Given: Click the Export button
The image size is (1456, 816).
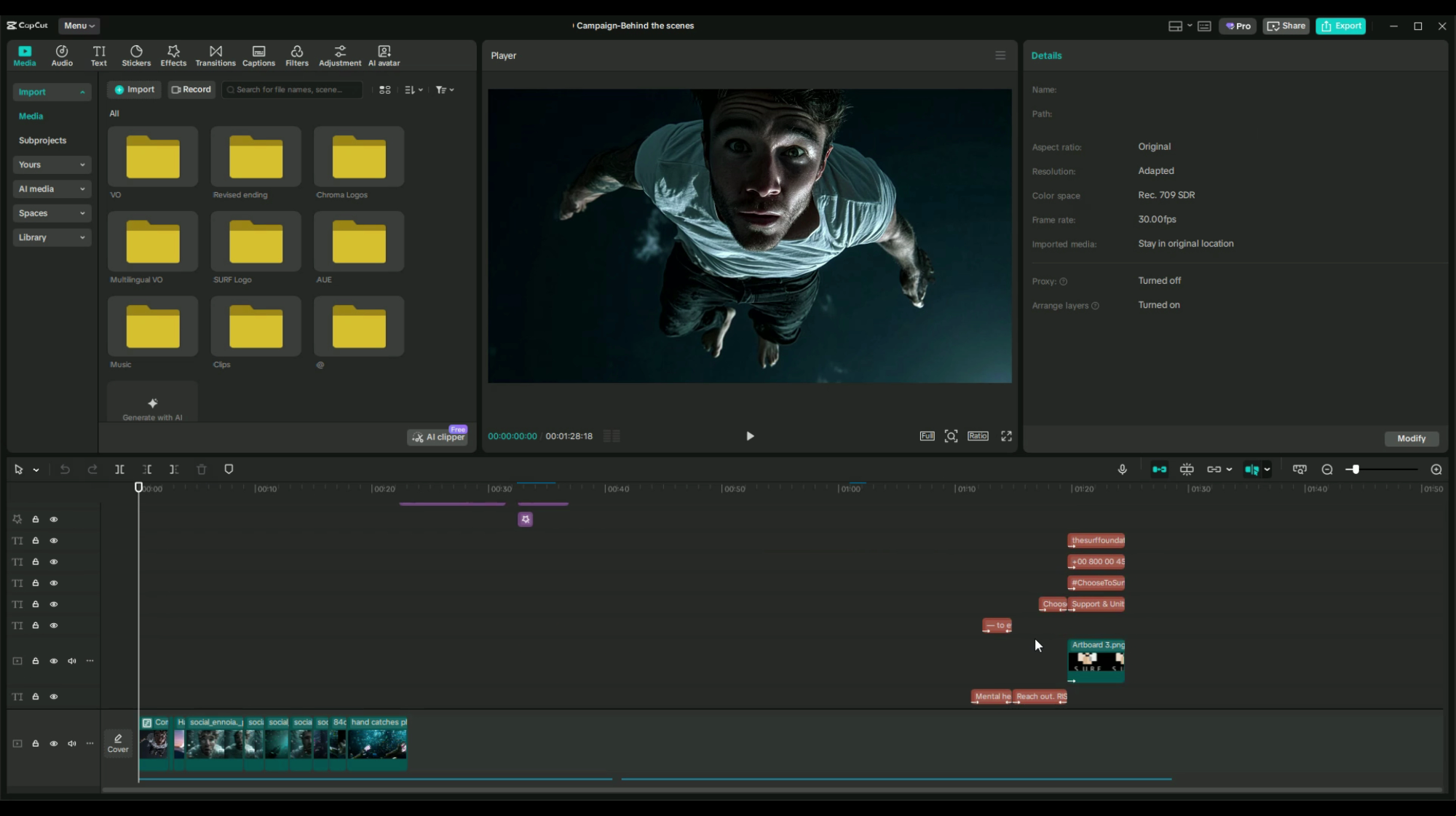Looking at the screenshot, I should 1342,25.
